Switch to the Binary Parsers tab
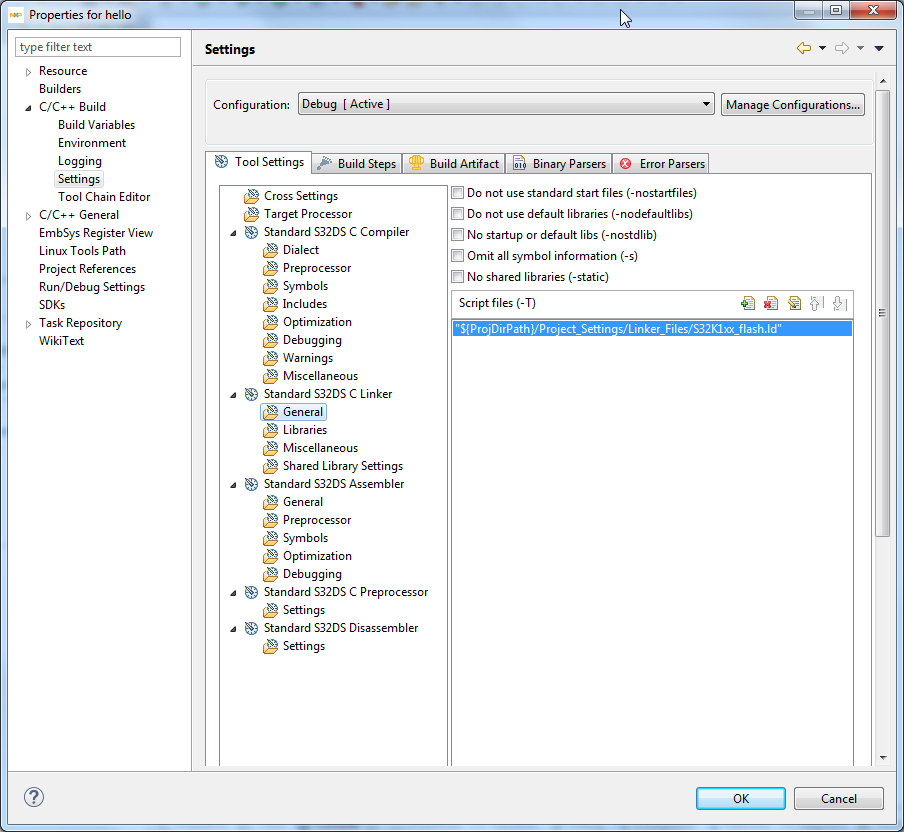This screenshot has width=904, height=832. (559, 164)
